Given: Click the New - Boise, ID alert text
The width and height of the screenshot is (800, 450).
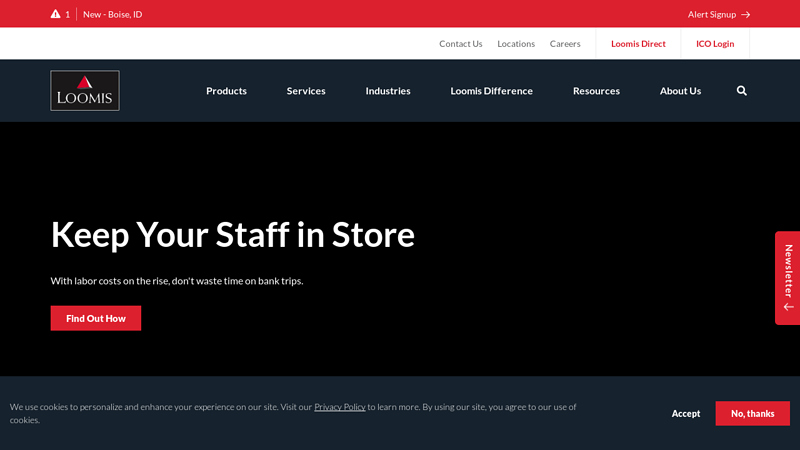Looking at the screenshot, I should 113,14.
